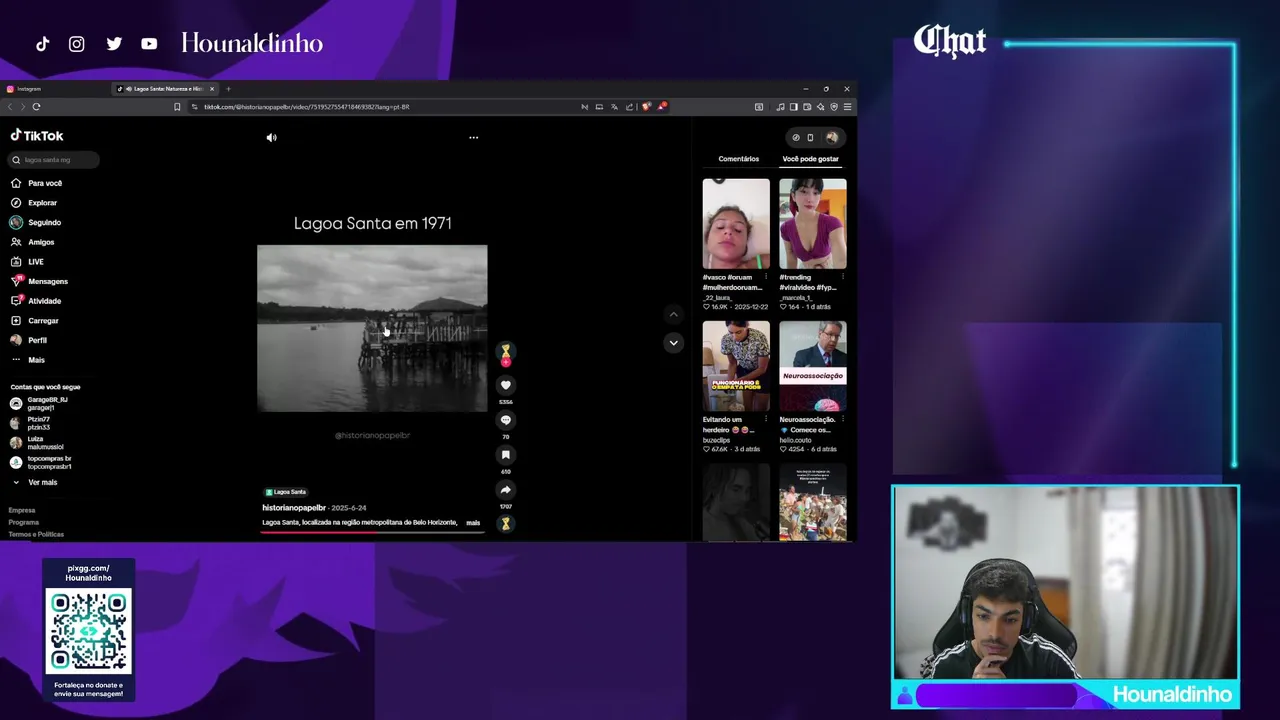Open the Seguindo feed
1280x720 pixels.
36,222
